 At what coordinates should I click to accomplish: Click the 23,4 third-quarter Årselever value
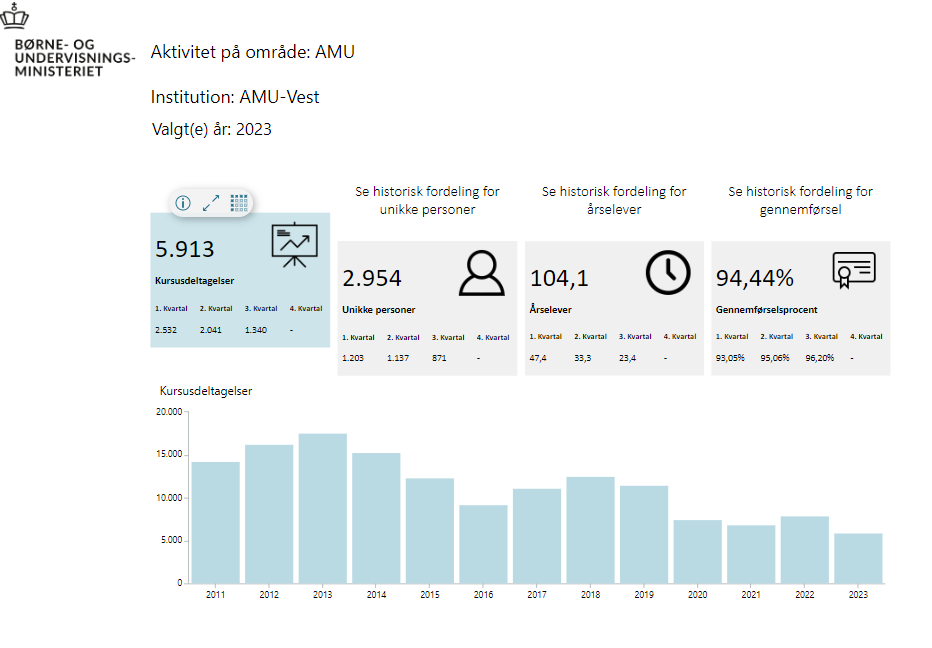click(627, 358)
